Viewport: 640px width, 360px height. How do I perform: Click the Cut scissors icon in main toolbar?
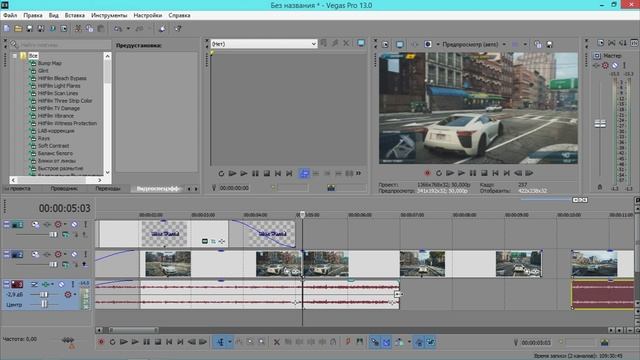coord(78,29)
